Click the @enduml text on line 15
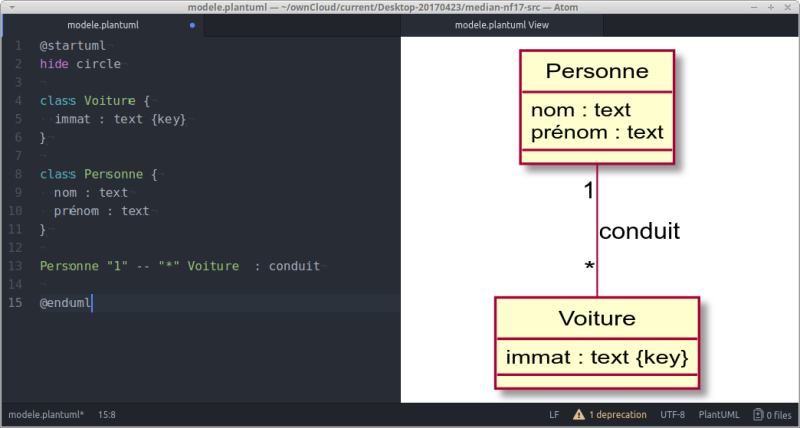 65,303
